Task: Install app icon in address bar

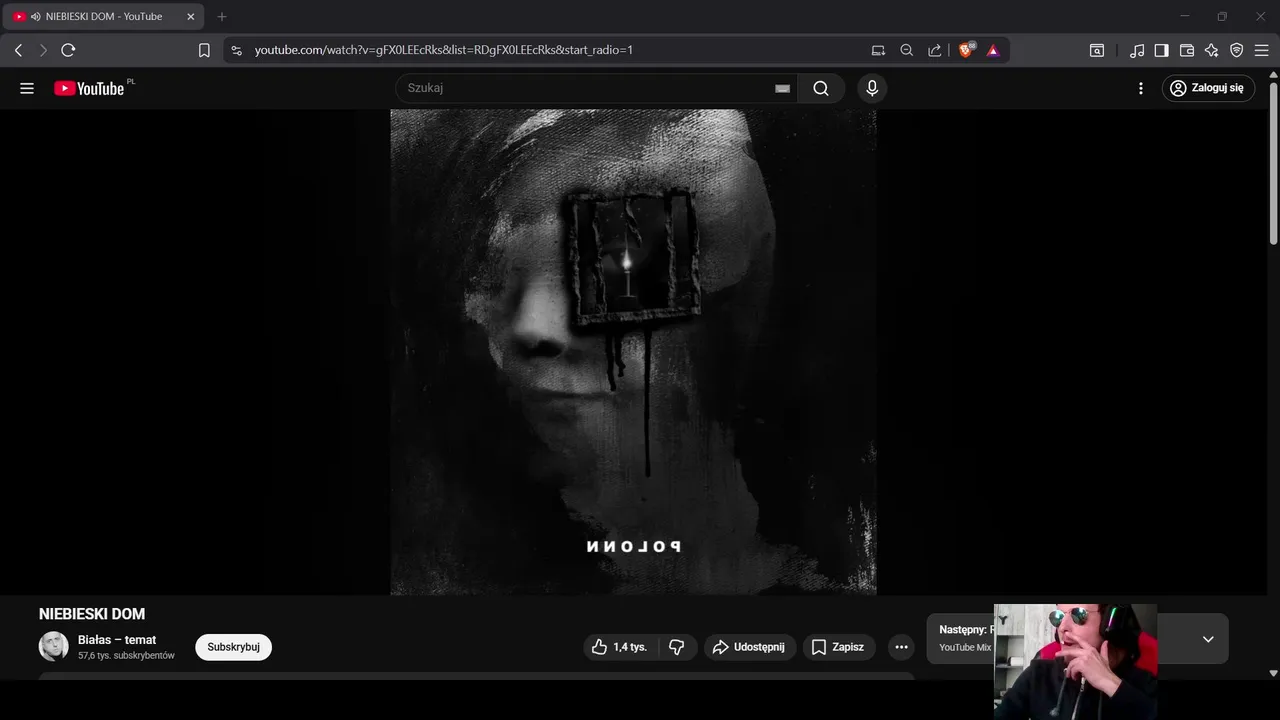Action: point(878,50)
